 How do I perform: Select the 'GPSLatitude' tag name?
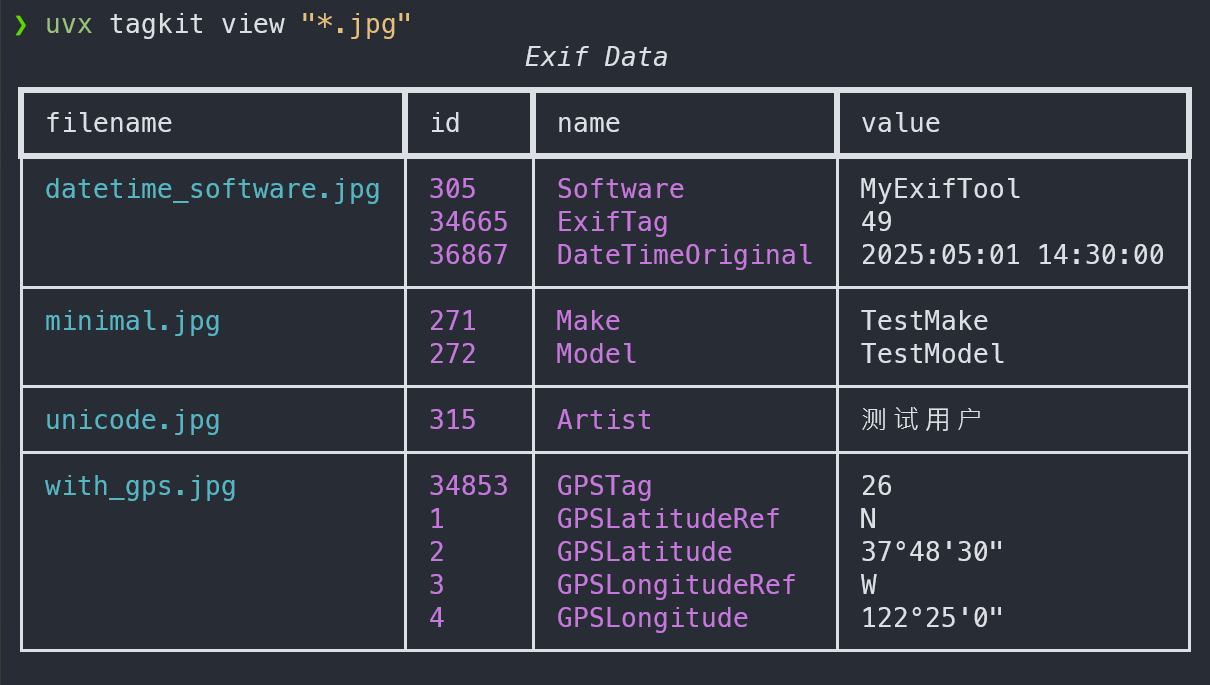(644, 552)
